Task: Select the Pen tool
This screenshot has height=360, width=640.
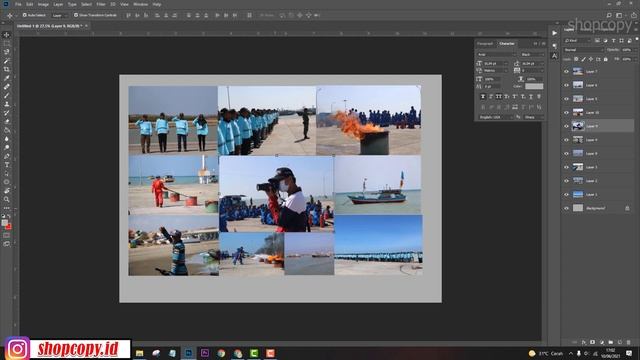Action: tap(7, 156)
